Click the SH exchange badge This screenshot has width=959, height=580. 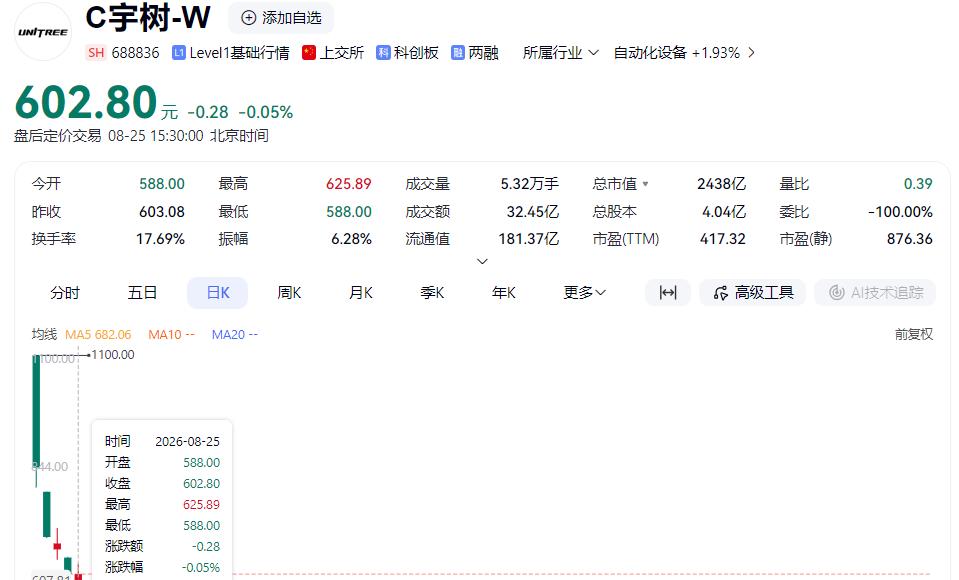(x=96, y=53)
